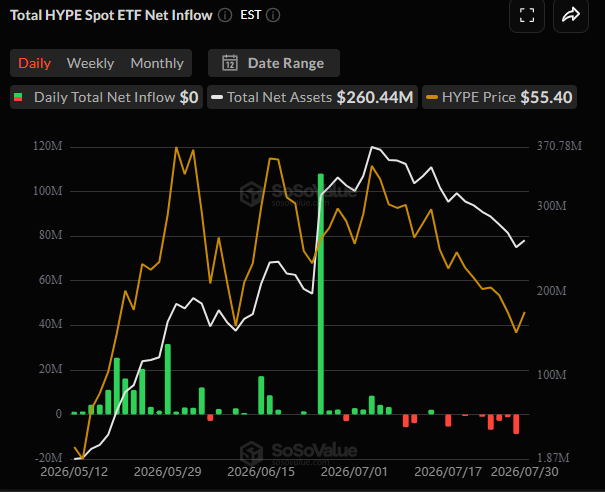Image resolution: width=605 pixels, height=492 pixels.
Task: Click the 2026/07/01 axis date
Action: [x=354, y=472]
